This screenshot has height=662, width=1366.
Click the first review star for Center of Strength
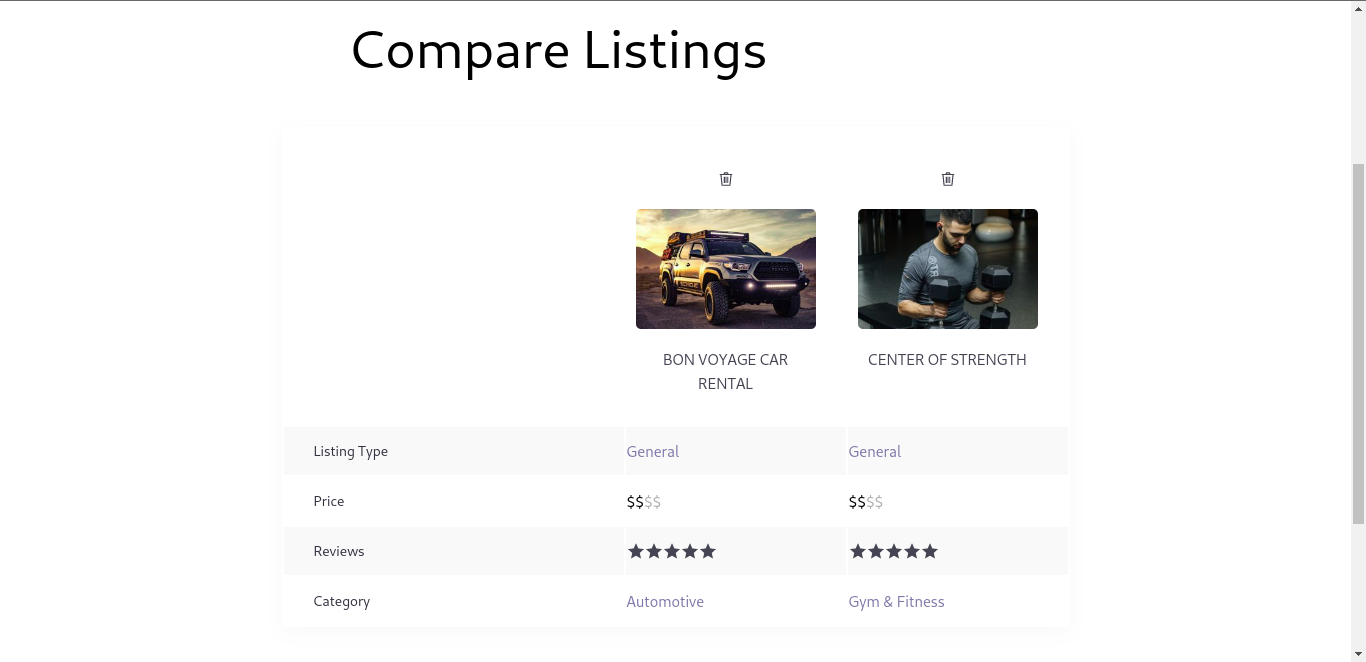click(858, 551)
